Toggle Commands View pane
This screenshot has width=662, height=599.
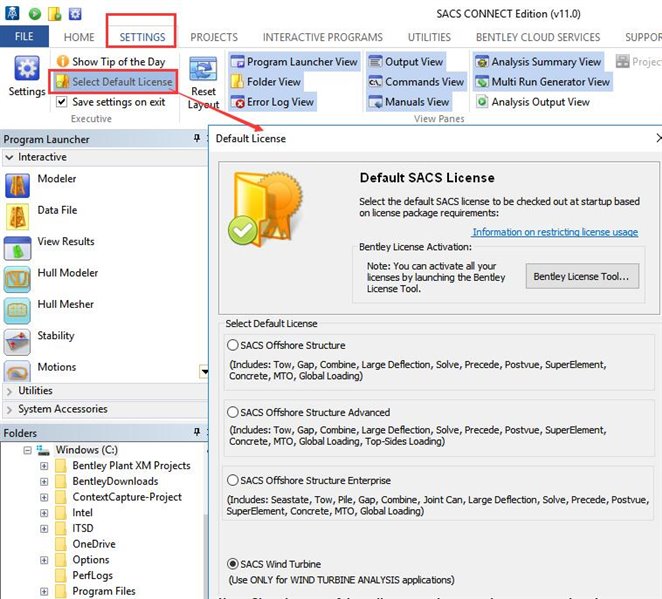(416, 81)
